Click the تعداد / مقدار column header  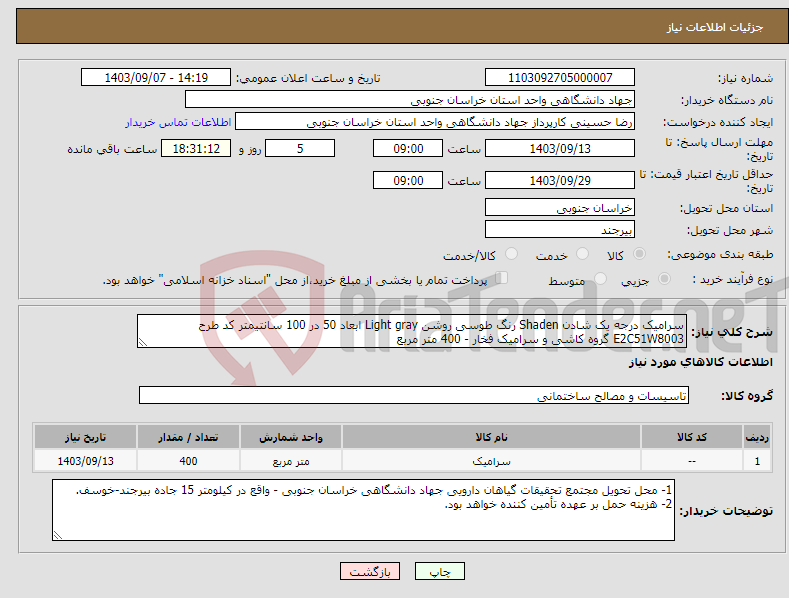[x=188, y=437]
